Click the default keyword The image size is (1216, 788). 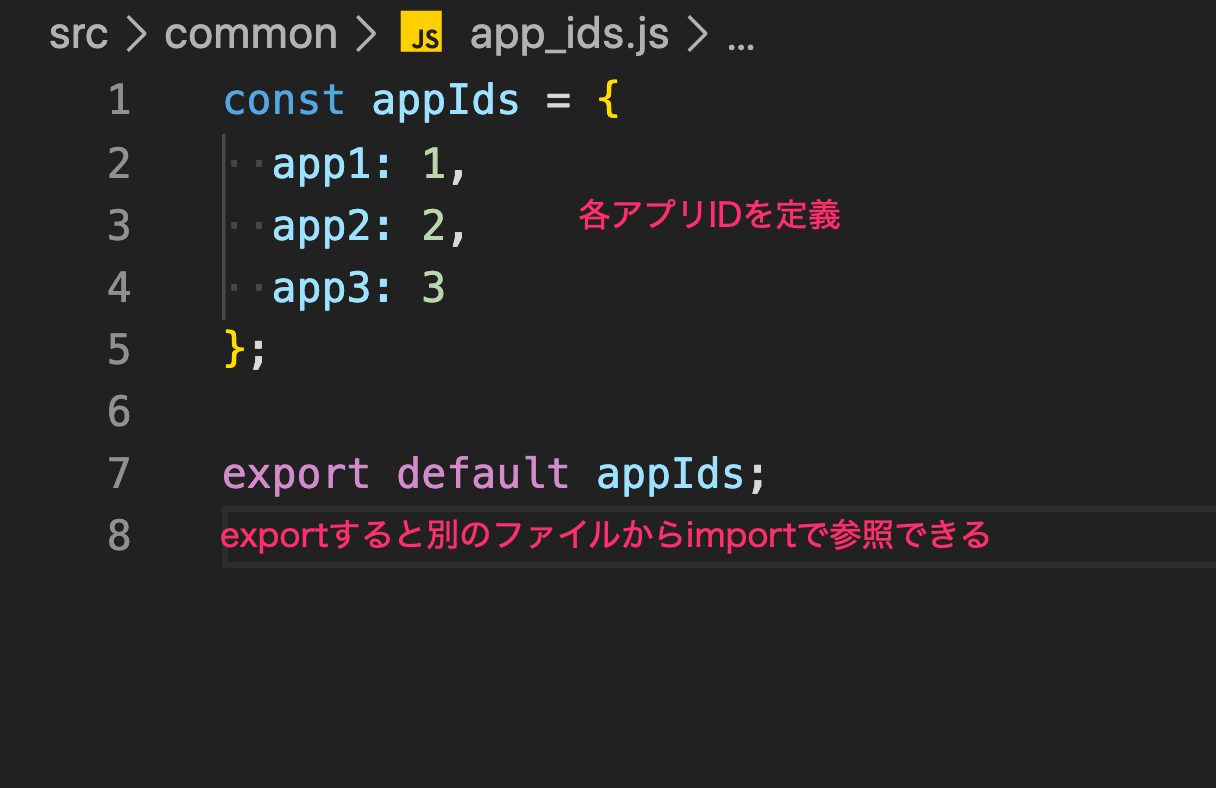[483, 473]
